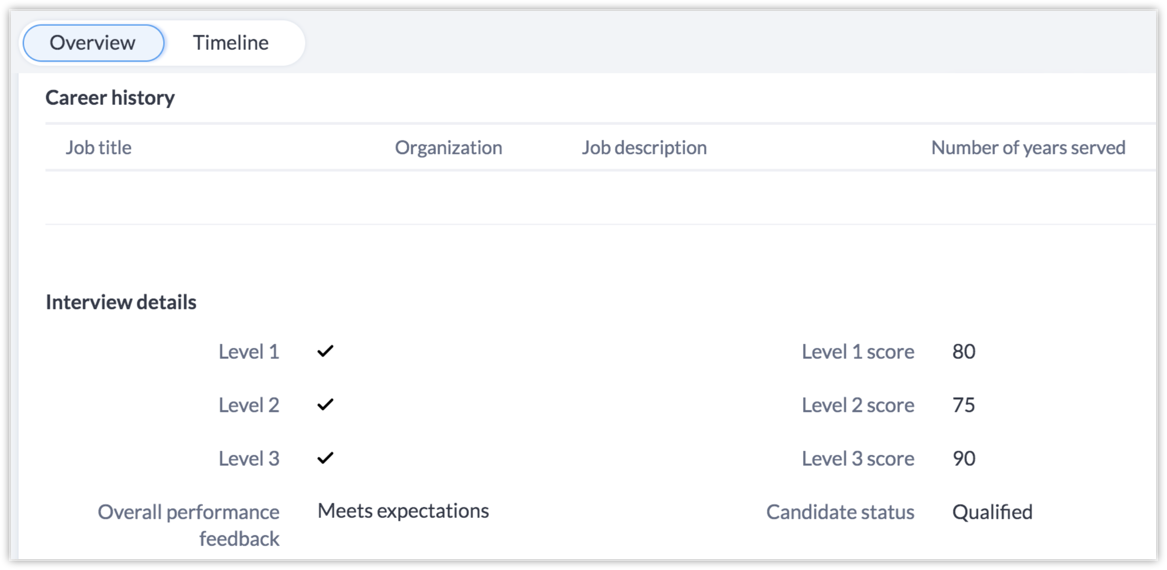Click the Candidate status label

click(x=840, y=512)
